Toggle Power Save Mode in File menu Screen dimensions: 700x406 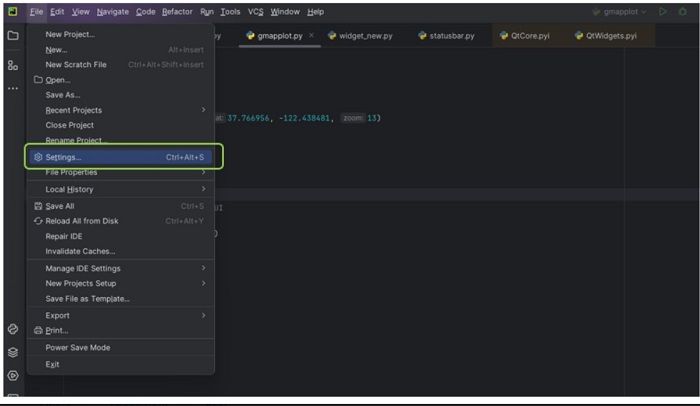(x=78, y=348)
